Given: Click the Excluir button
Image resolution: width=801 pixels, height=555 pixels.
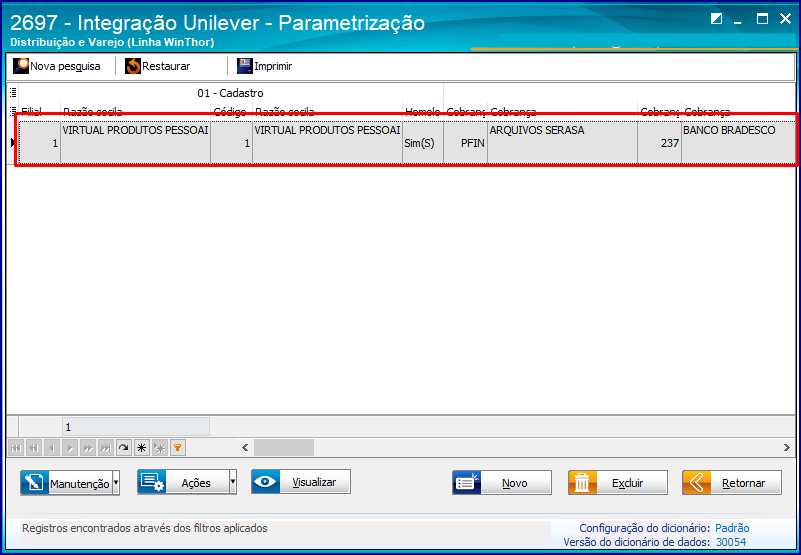Looking at the screenshot, I should [x=618, y=482].
